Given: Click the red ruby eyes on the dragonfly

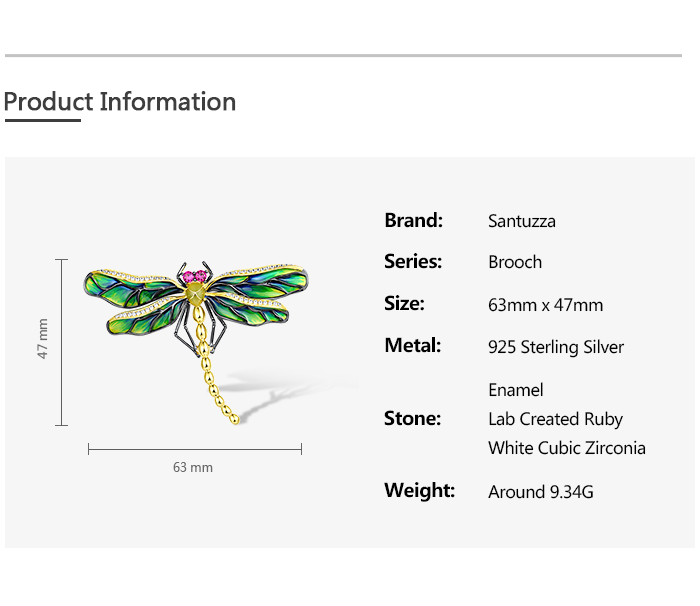Looking at the screenshot, I should [195, 274].
